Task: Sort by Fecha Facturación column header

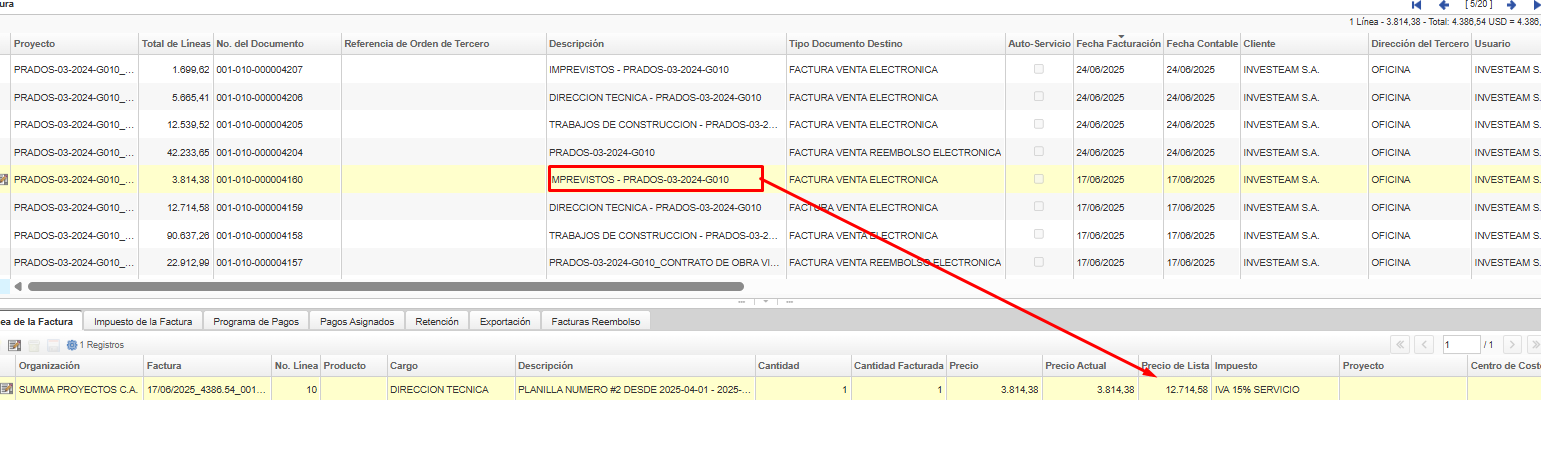Action: coord(1118,44)
